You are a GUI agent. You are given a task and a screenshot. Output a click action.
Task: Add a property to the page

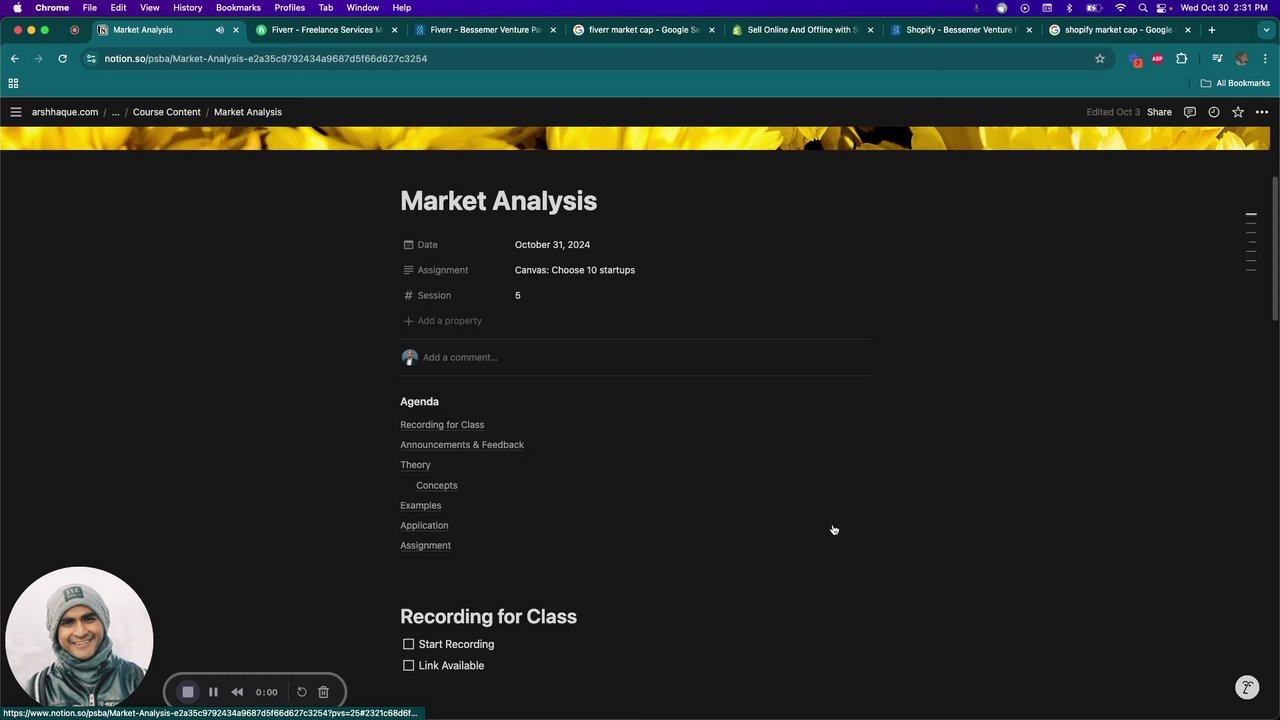coord(442,321)
